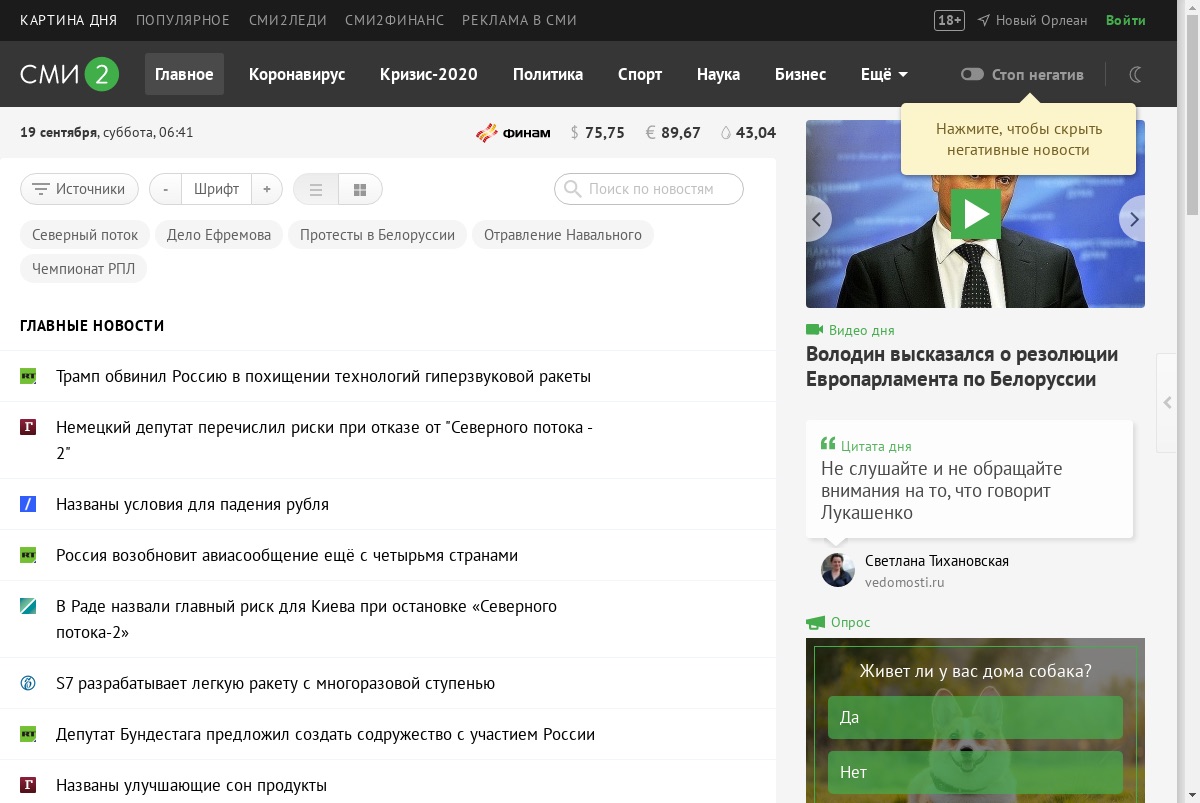The height and width of the screenshot is (803, 1200).
Task: Click source icon beside авиасообщение headline
Action: 28,555
